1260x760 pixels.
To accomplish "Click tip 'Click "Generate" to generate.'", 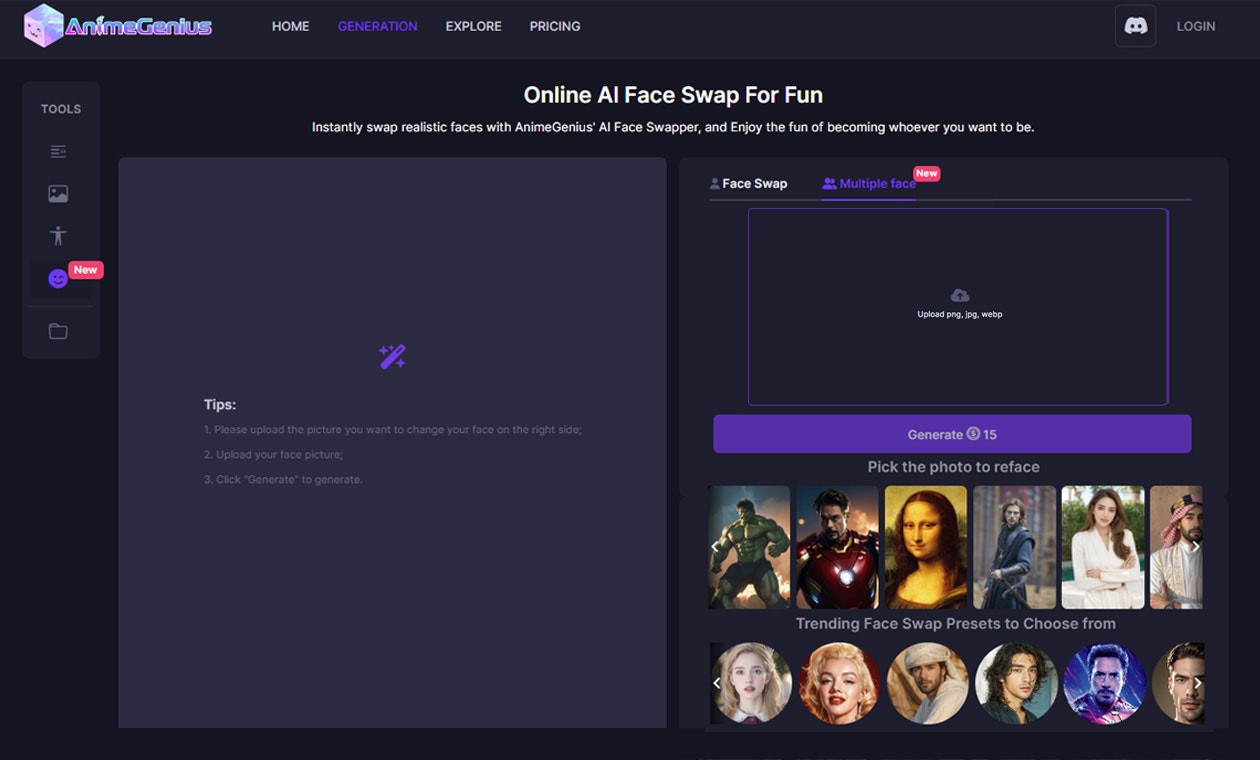I will click(x=283, y=479).
